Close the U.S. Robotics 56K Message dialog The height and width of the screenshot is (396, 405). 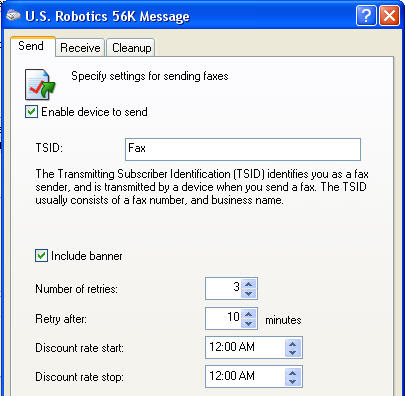coord(389,16)
